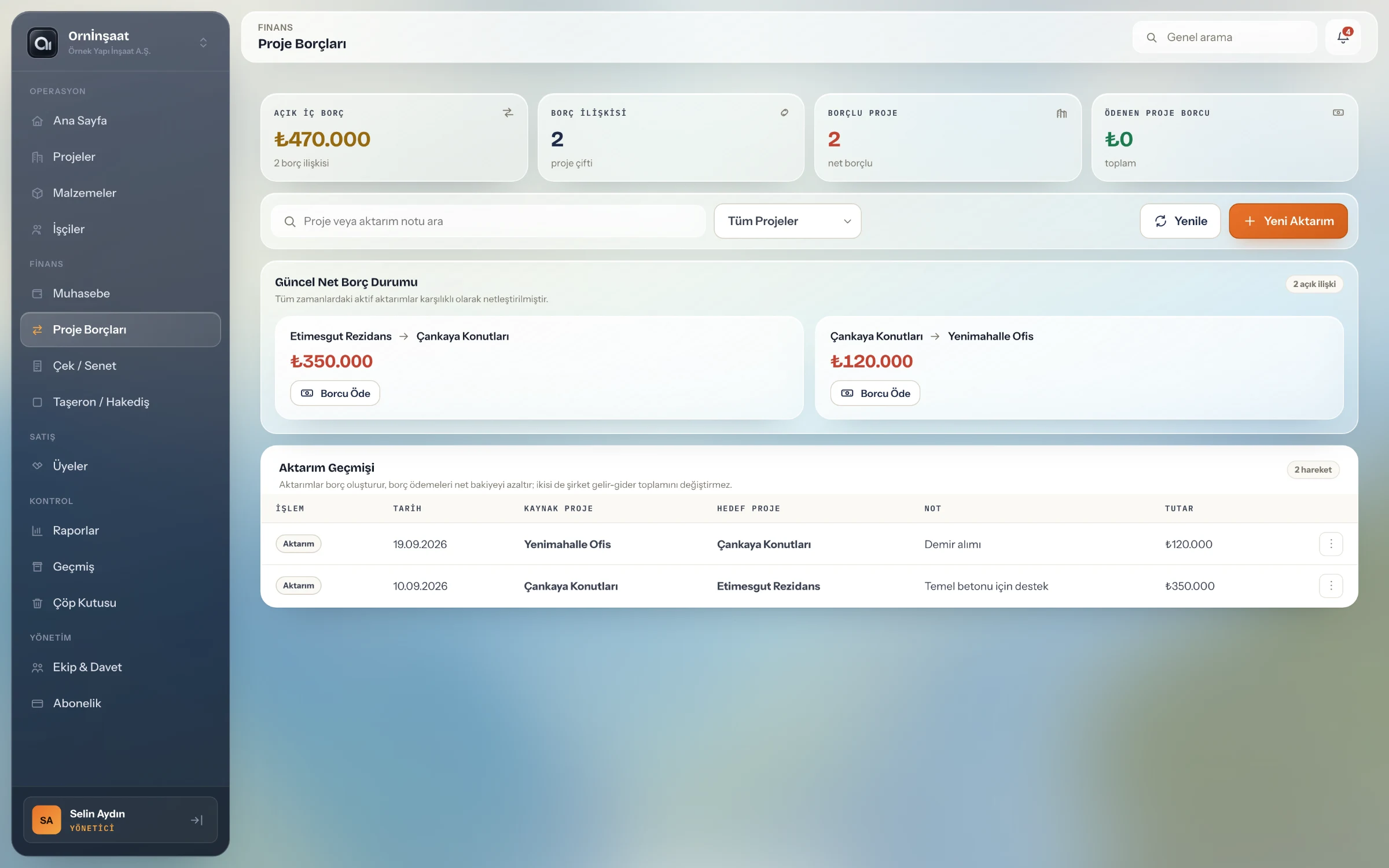Open Çöp Kutusu
The image size is (1389, 868).
pos(120,603)
